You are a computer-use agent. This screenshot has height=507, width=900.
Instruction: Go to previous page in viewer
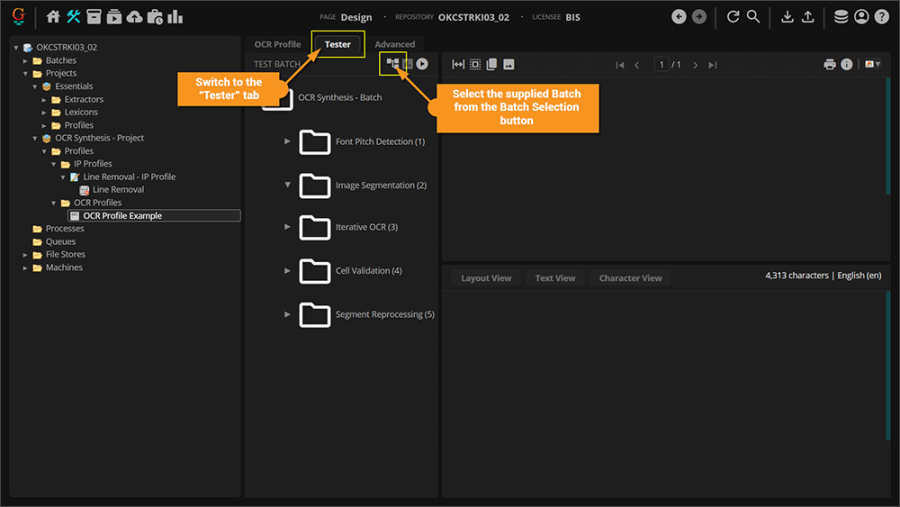[x=637, y=65]
